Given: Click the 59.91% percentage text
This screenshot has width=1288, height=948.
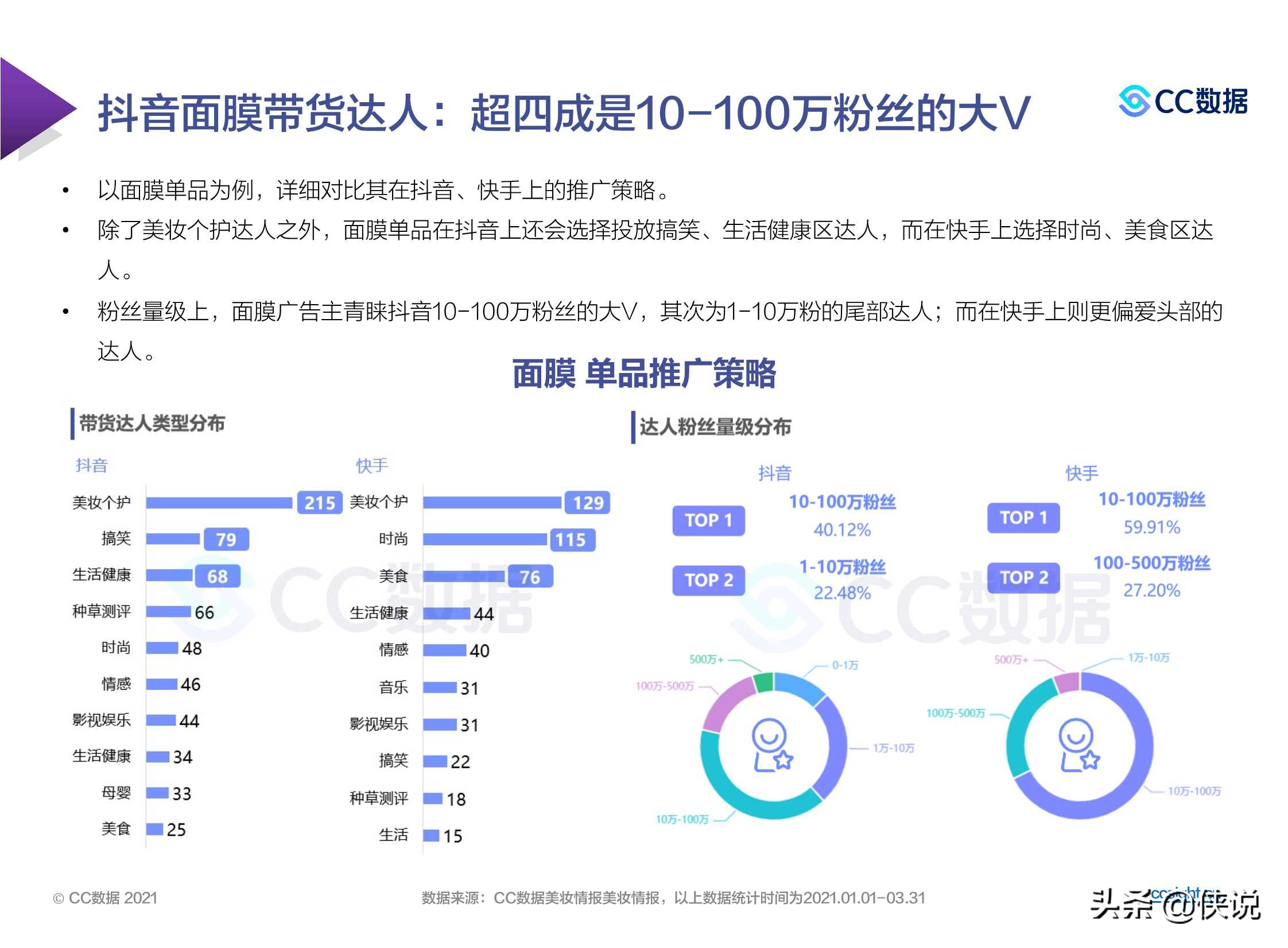Looking at the screenshot, I should [x=1151, y=527].
